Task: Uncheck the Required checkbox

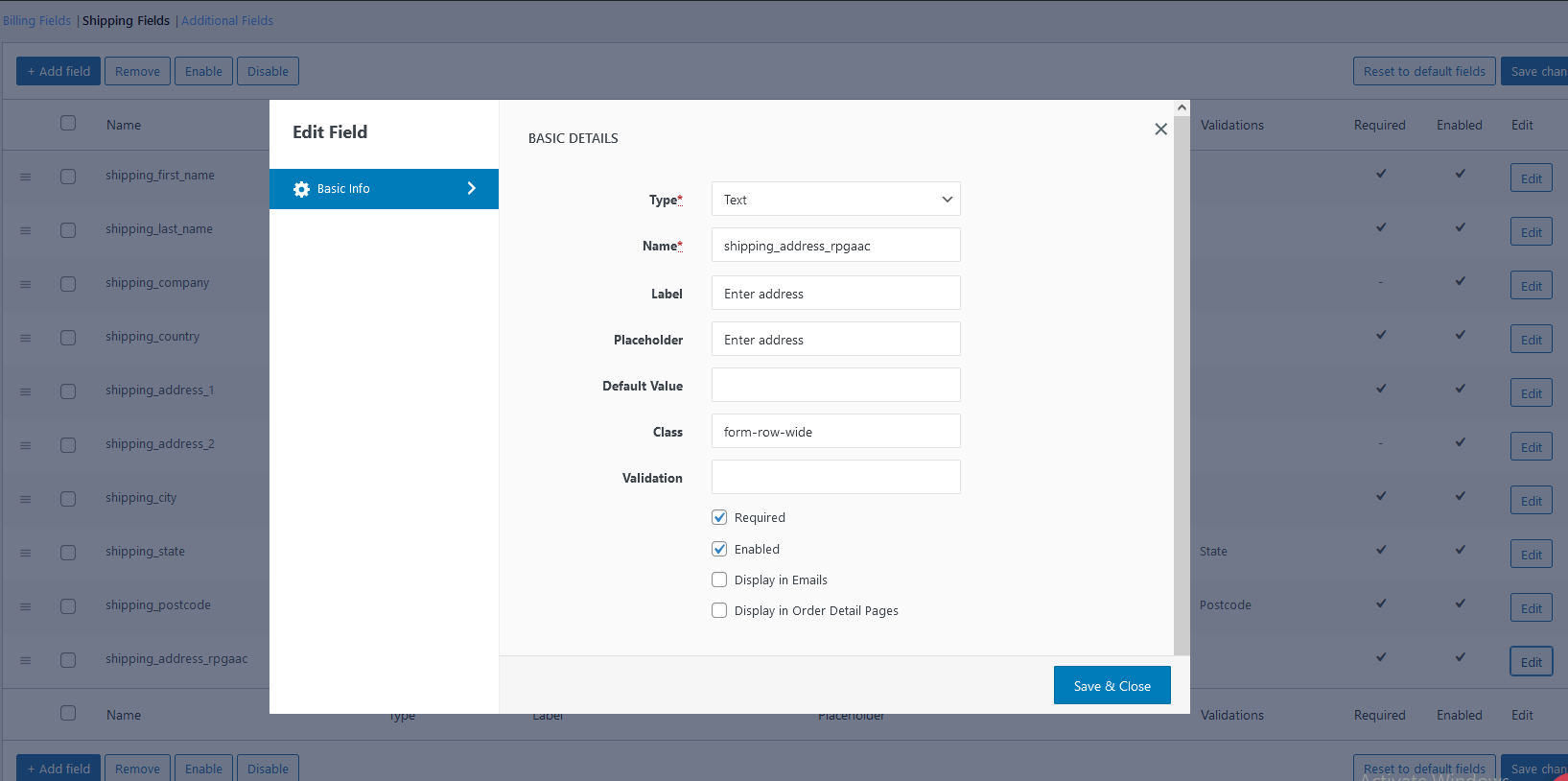Action: click(x=719, y=517)
